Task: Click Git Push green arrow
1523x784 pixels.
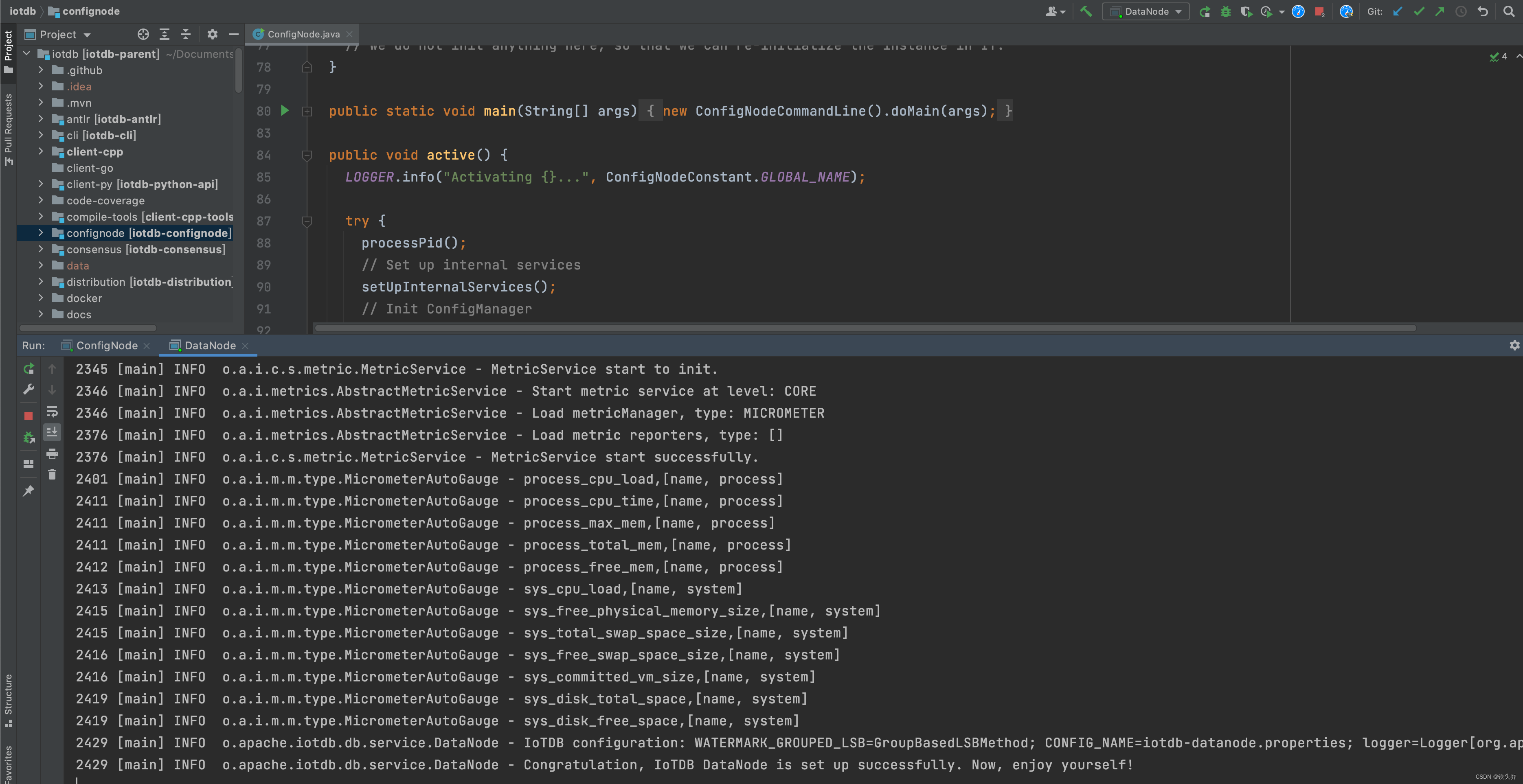Action: (1440, 11)
